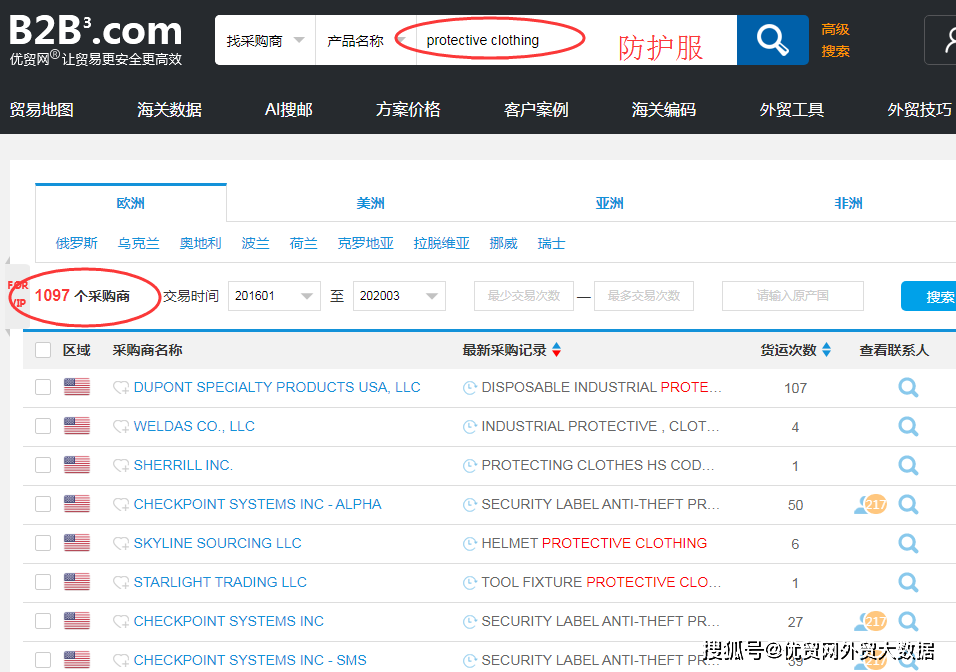Image resolution: width=956 pixels, height=672 pixels.
Task: Click the 高级搜索 advanced search link
Action: tap(835, 40)
